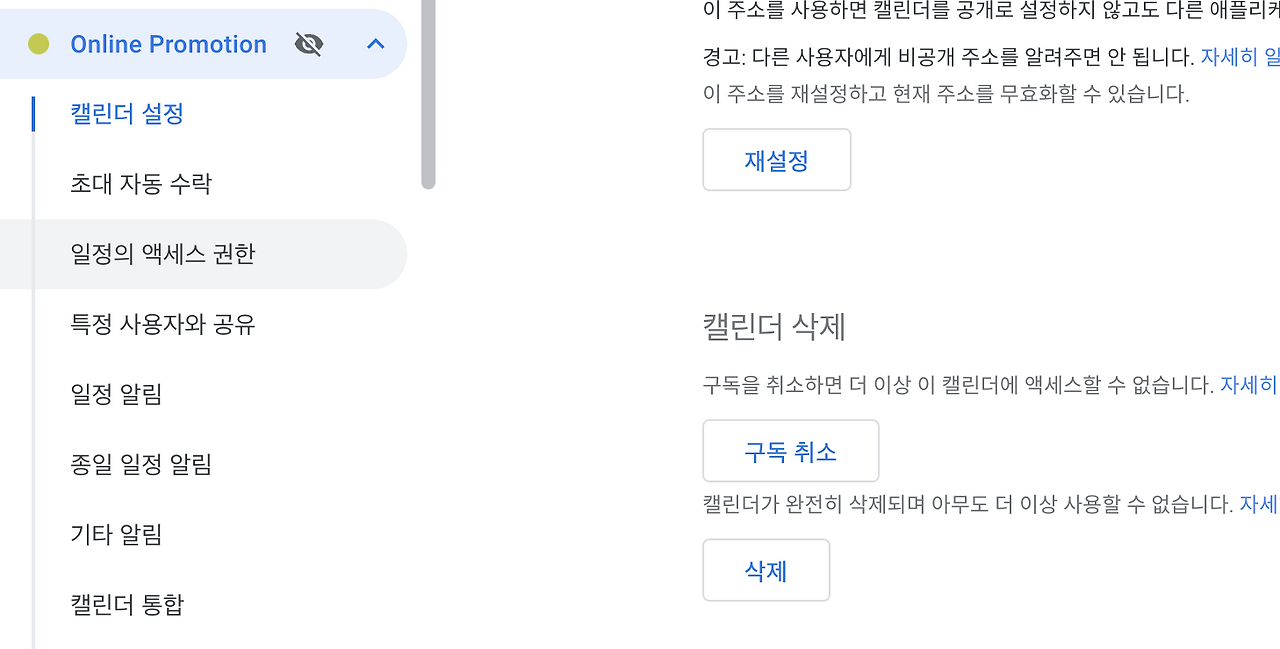Image resolution: width=1280 pixels, height=649 pixels.
Task: Select the Online Promotion calendar header
Action: coord(203,44)
